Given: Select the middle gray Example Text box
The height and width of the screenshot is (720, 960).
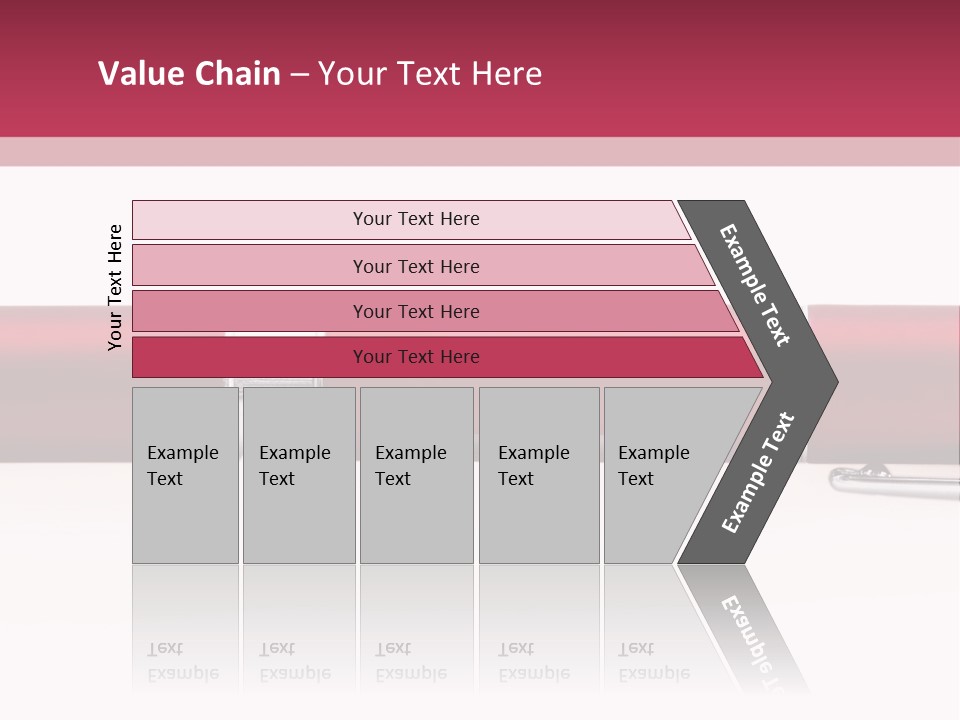Looking at the screenshot, I should [x=416, y=474].
